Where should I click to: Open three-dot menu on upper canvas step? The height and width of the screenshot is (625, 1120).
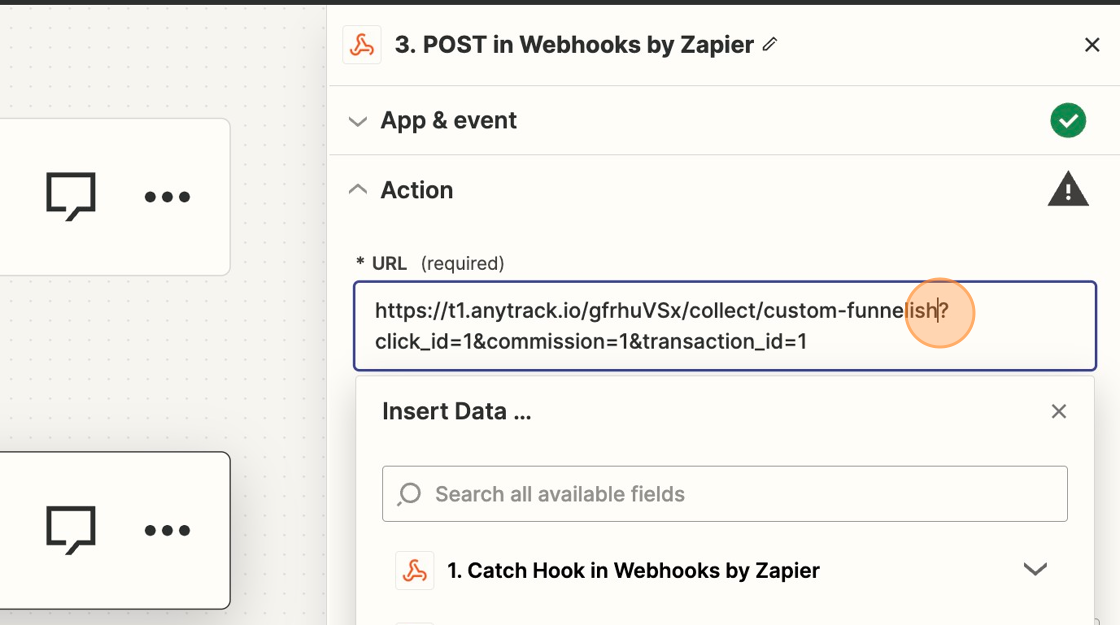(167, 196)
